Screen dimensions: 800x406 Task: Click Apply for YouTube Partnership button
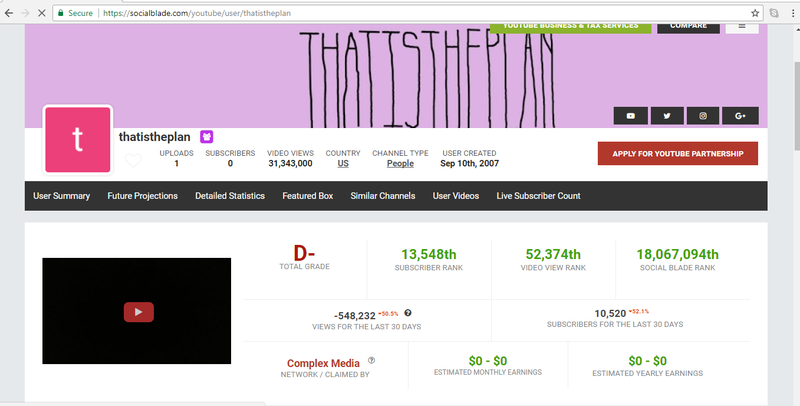pos(678,154)
